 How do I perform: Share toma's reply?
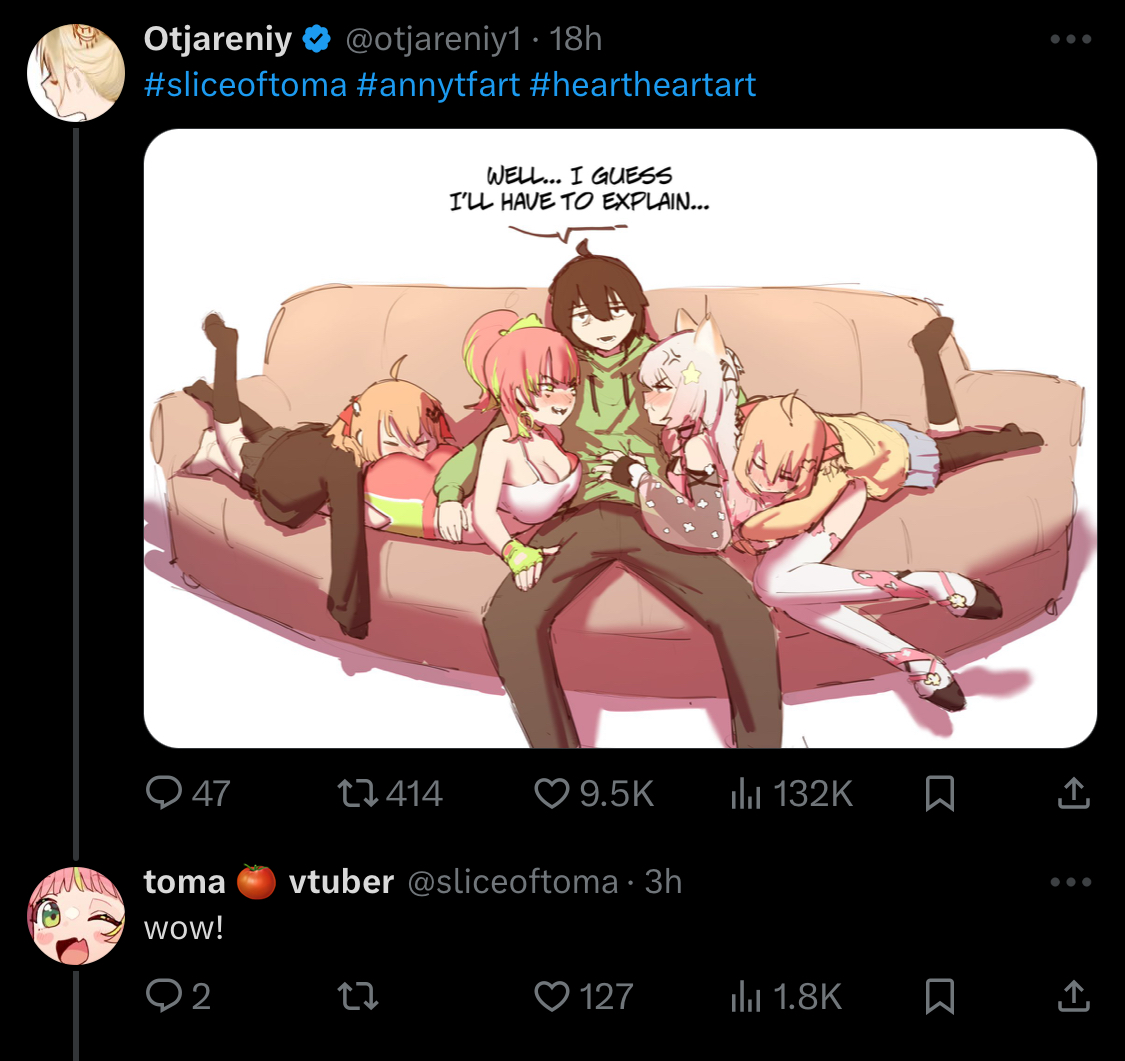(x=1073, y=996)
